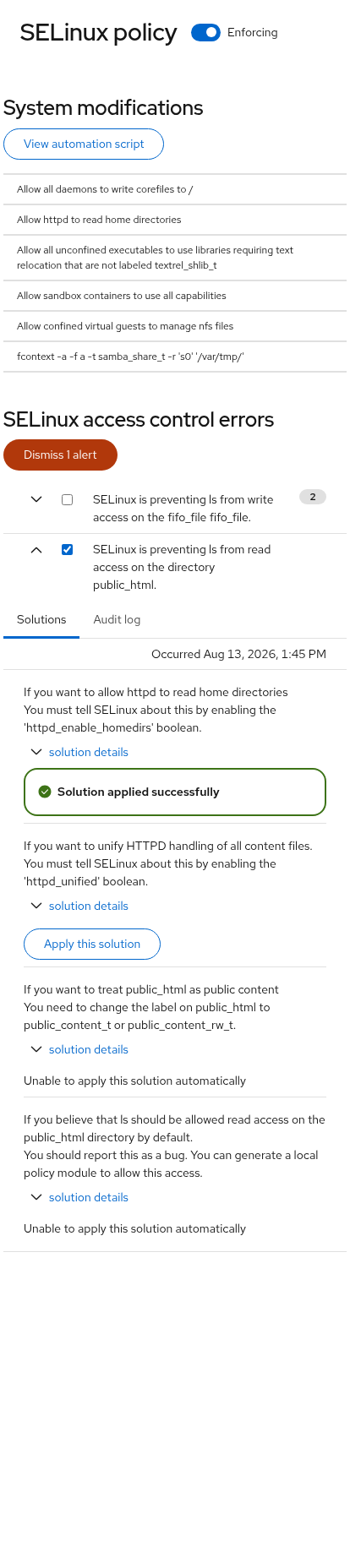
Task: Open View automation script
Action: (84, 144)
